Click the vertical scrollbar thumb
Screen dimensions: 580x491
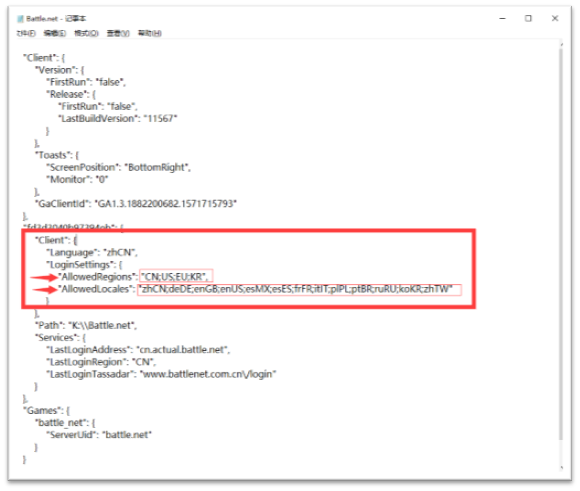(x=561, y=244)
